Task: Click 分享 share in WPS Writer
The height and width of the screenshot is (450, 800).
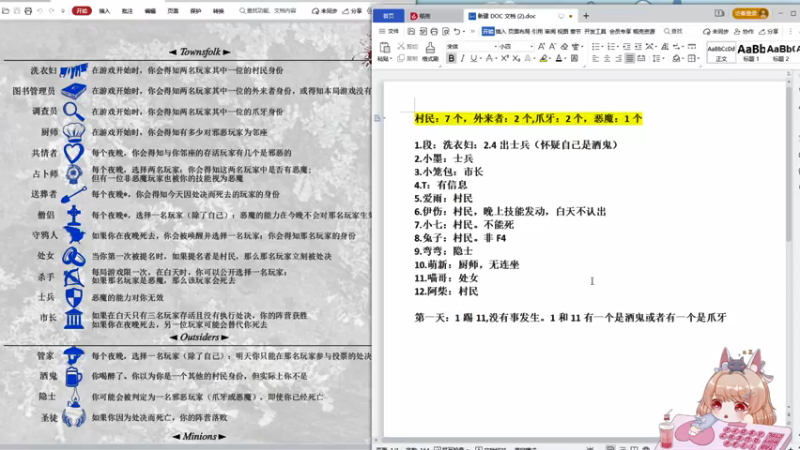Action: pyautogui.click(x=768, y=32)
